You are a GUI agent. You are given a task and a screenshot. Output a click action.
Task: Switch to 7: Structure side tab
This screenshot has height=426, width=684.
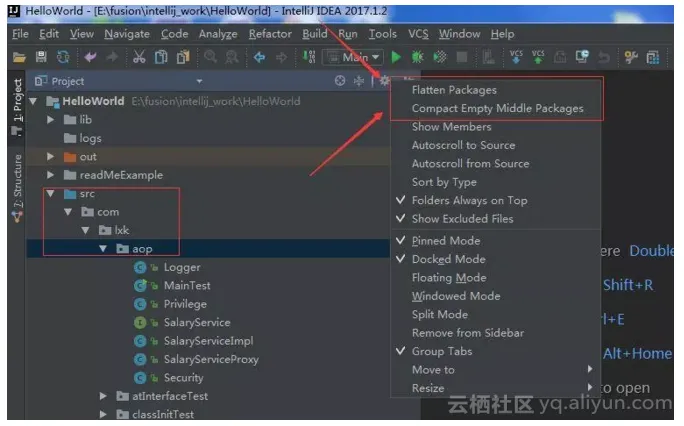pos(17,187)
